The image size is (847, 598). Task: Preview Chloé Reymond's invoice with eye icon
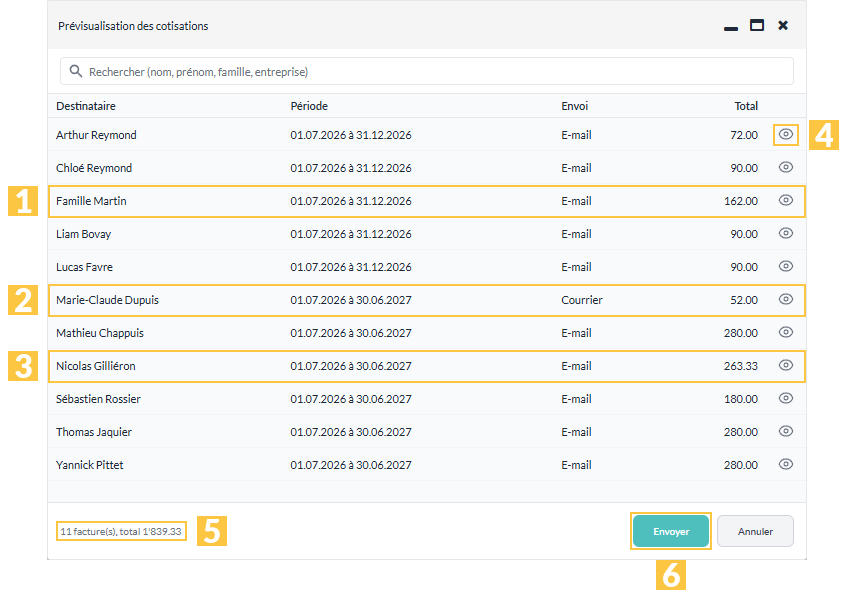785,167
